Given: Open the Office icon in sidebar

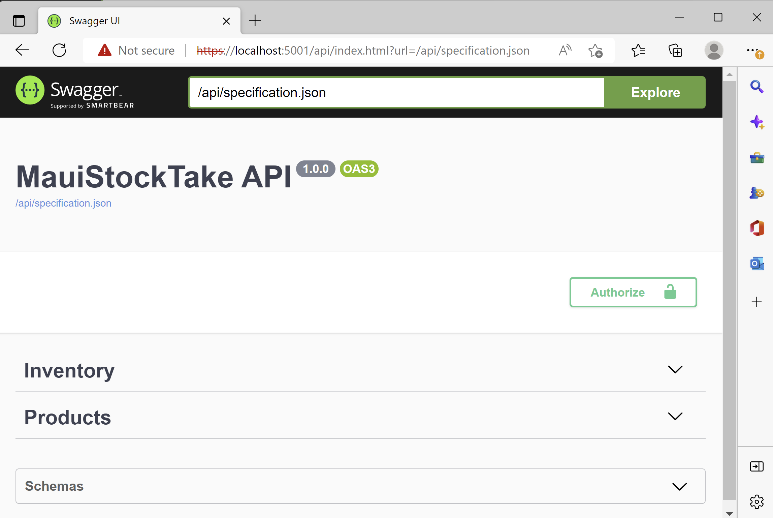Looking at the screenshot, I should click(x=757, y=228).
